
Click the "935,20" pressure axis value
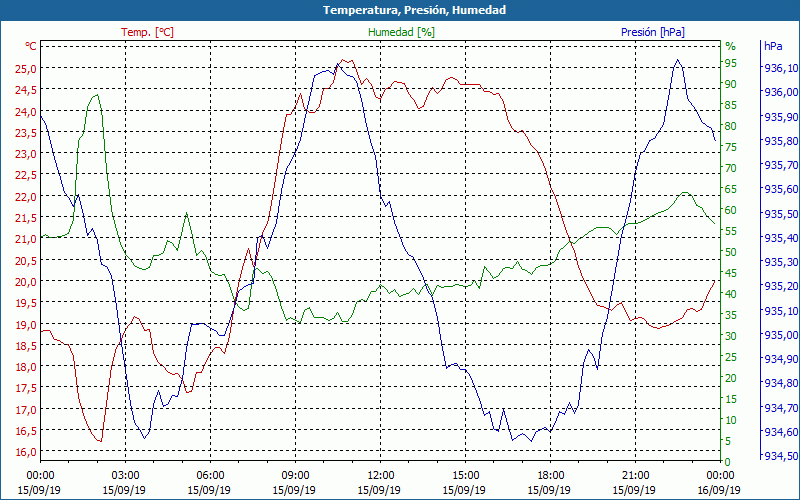[781, 286]
